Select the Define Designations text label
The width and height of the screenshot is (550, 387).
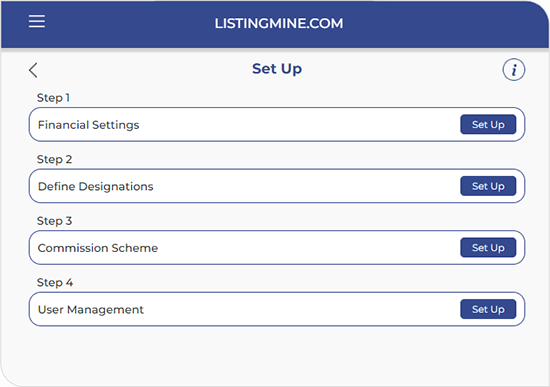[x=95, y=186]
